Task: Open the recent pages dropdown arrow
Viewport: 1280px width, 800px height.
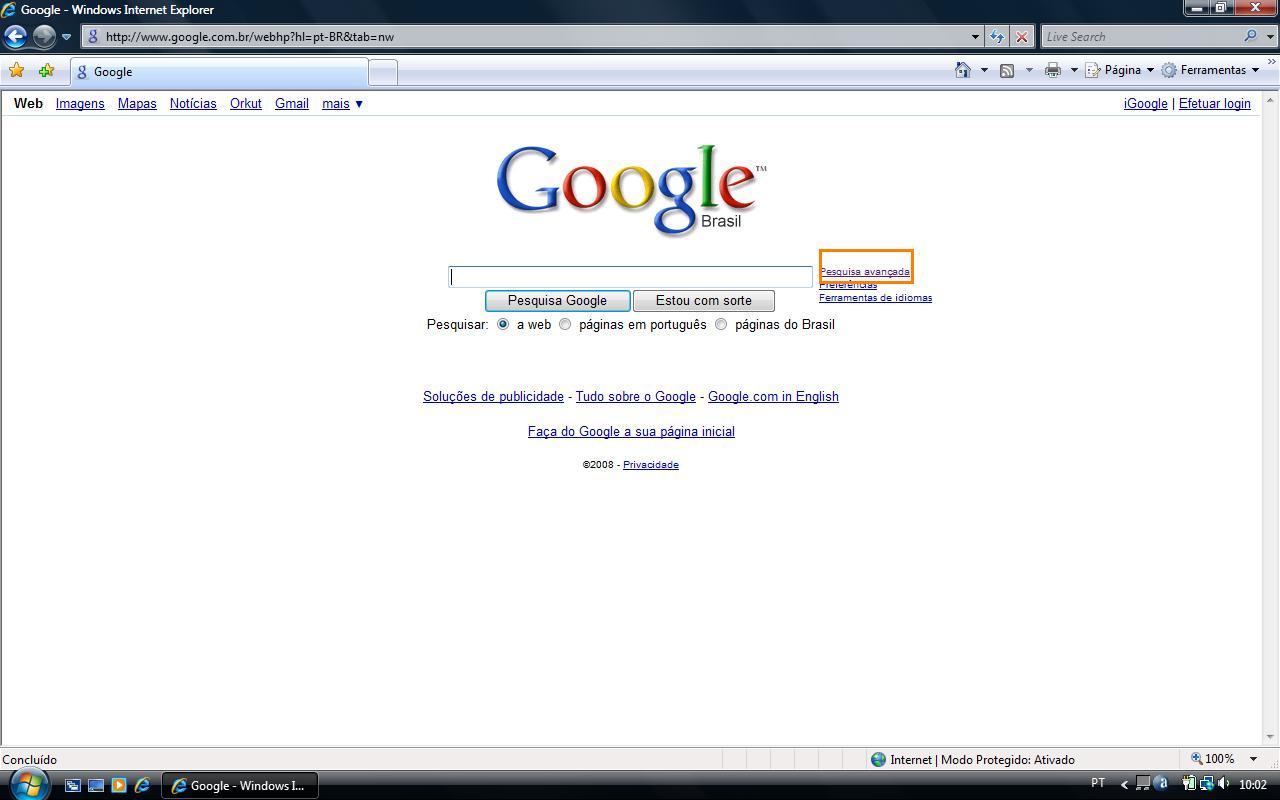Action: 66,37
